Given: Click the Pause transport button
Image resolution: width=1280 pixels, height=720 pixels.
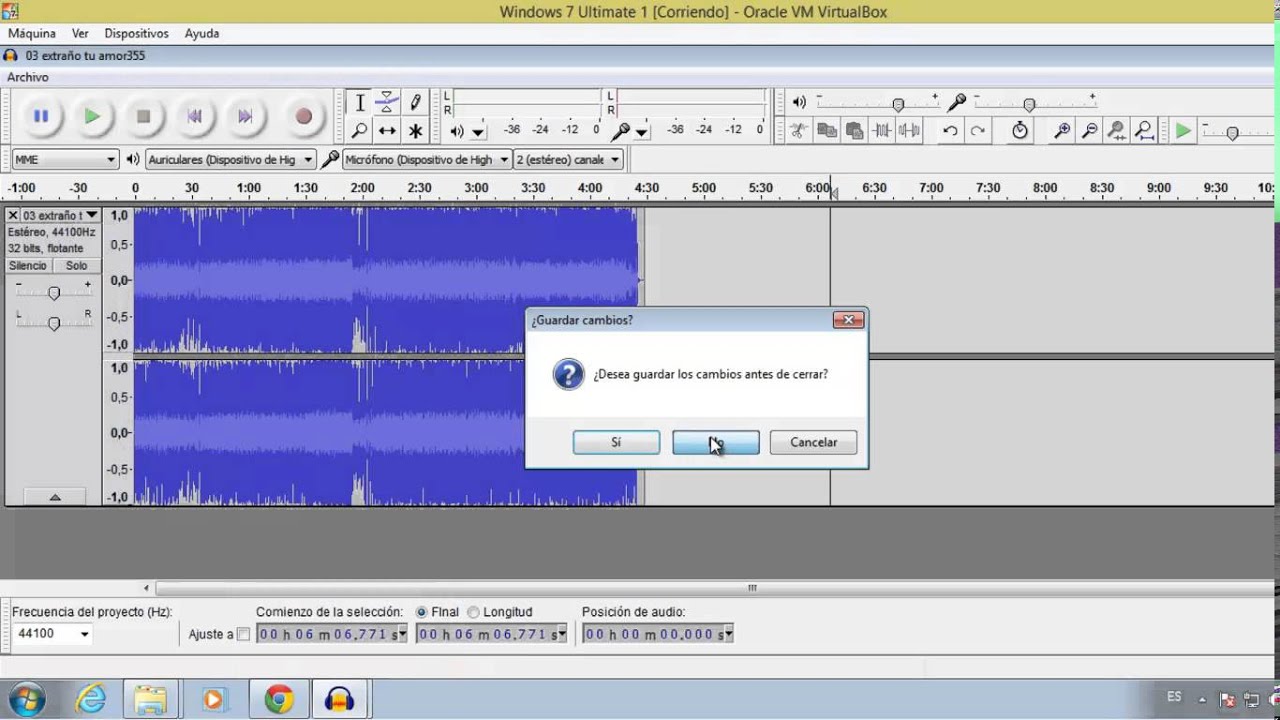Looking at the screenshot, I should pos(41,116).
